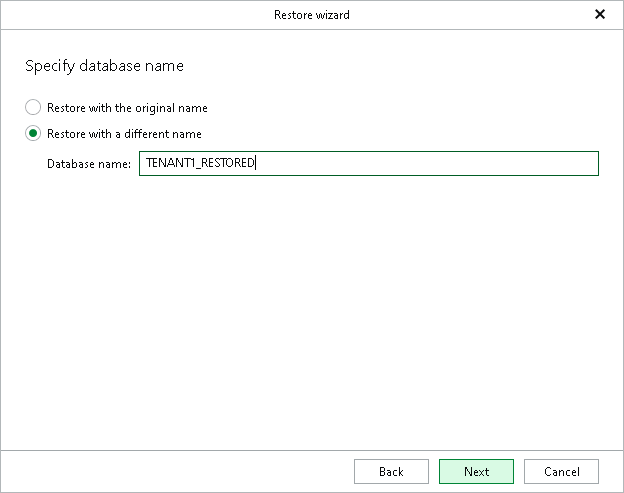The height and width of the screenshot is (493, 624).
Task: Click the empty area right of the database name text
Action: click(x=430, y=163)
